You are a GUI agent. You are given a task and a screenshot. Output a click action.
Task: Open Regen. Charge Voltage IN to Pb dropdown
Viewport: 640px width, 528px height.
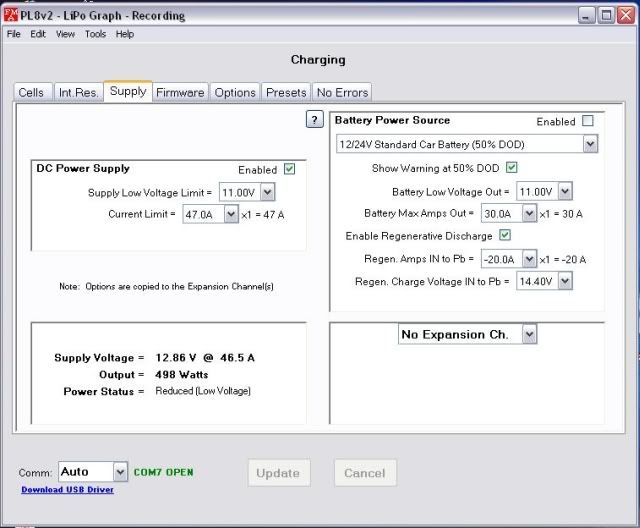coord(565,282)
